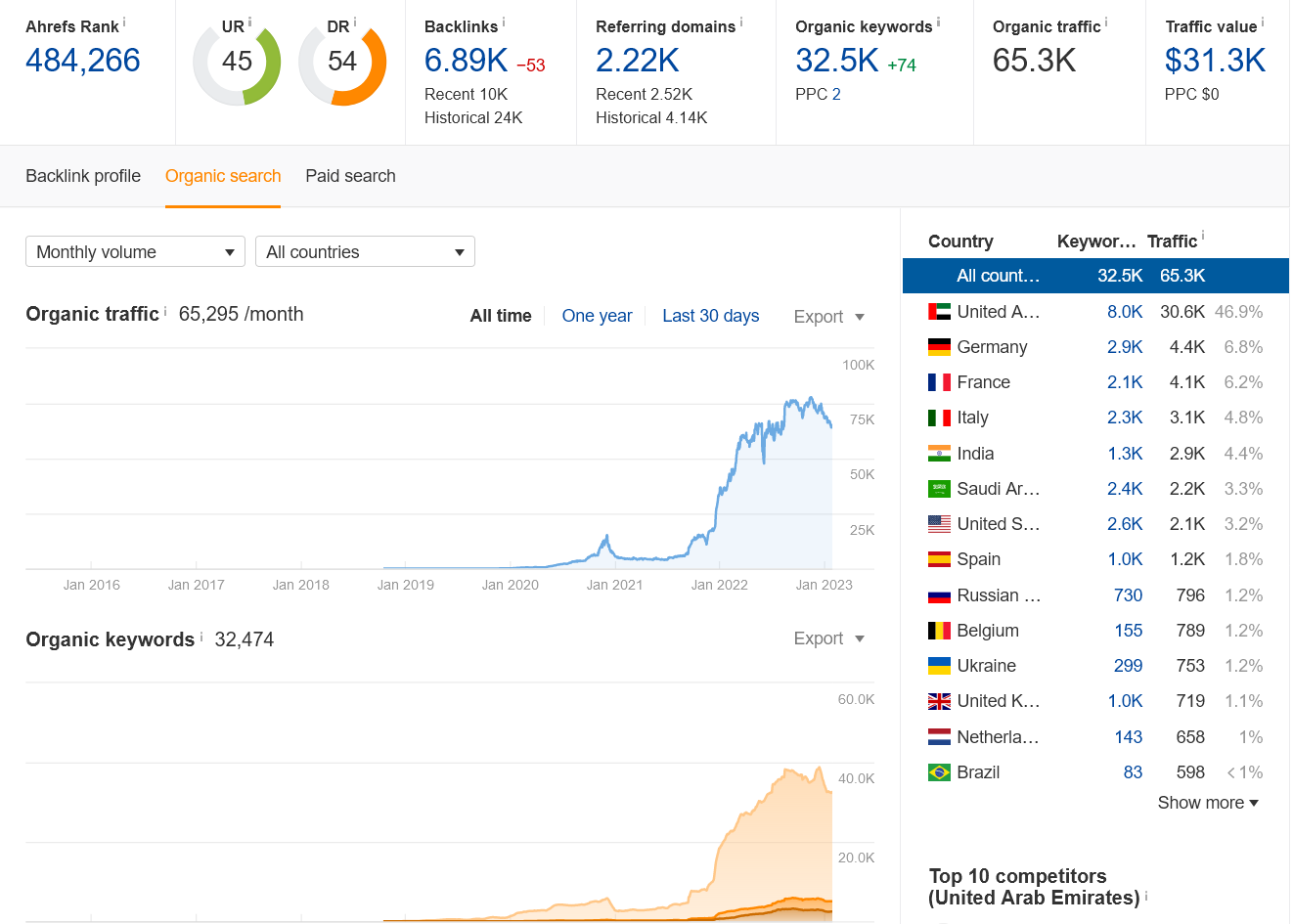Click the DR 54 gauge
The image size is (1293, 924).
[342, 63]
